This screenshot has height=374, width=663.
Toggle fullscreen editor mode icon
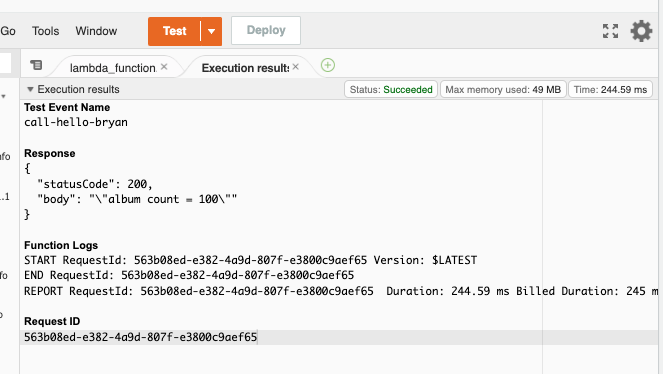coord(611,31)
